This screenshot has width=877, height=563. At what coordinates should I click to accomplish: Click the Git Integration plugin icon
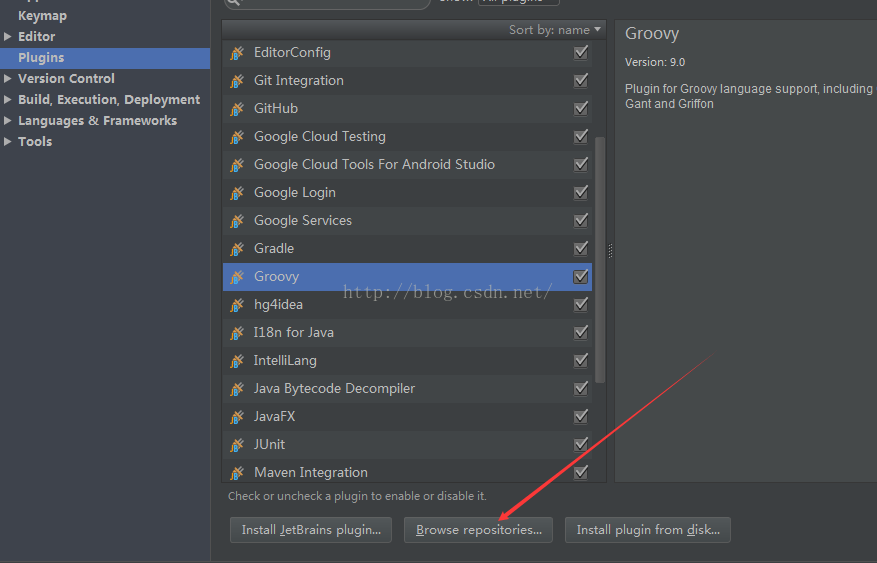tap(237, 81)
